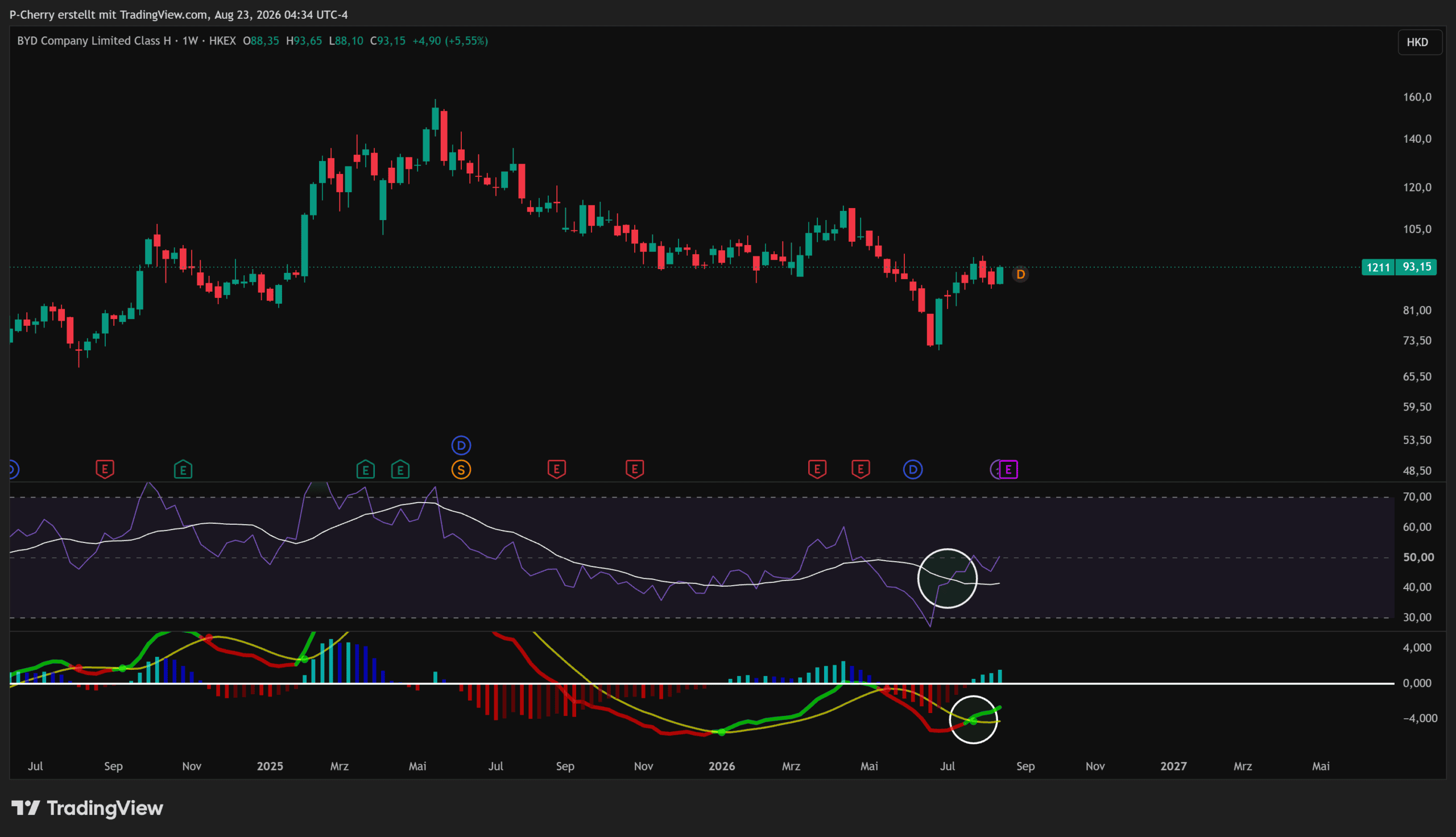
Task: Click the red earnings marker just after Mrz 2026
Action: (x=817, y=469)
